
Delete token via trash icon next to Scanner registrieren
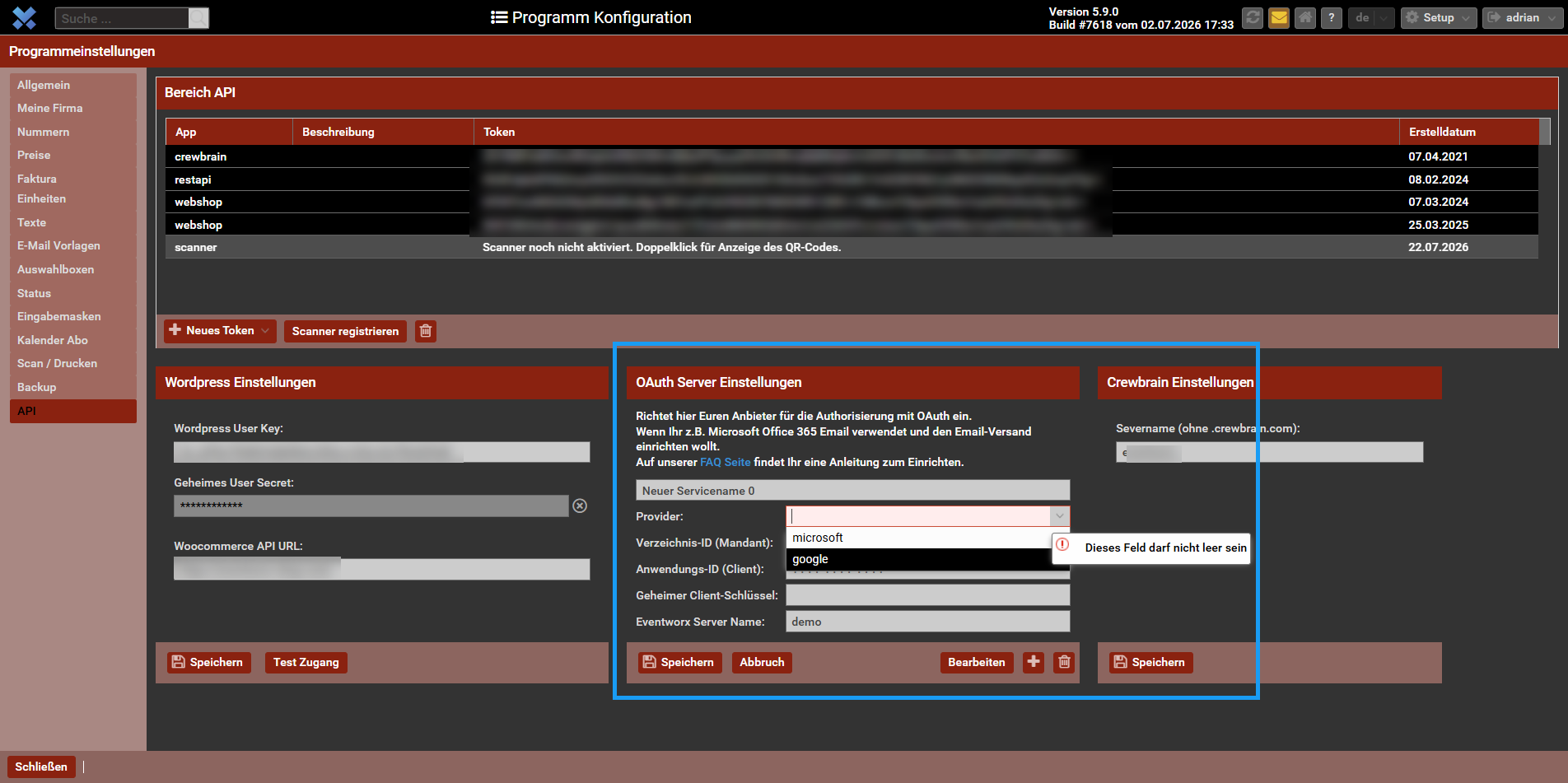[426, 331]
